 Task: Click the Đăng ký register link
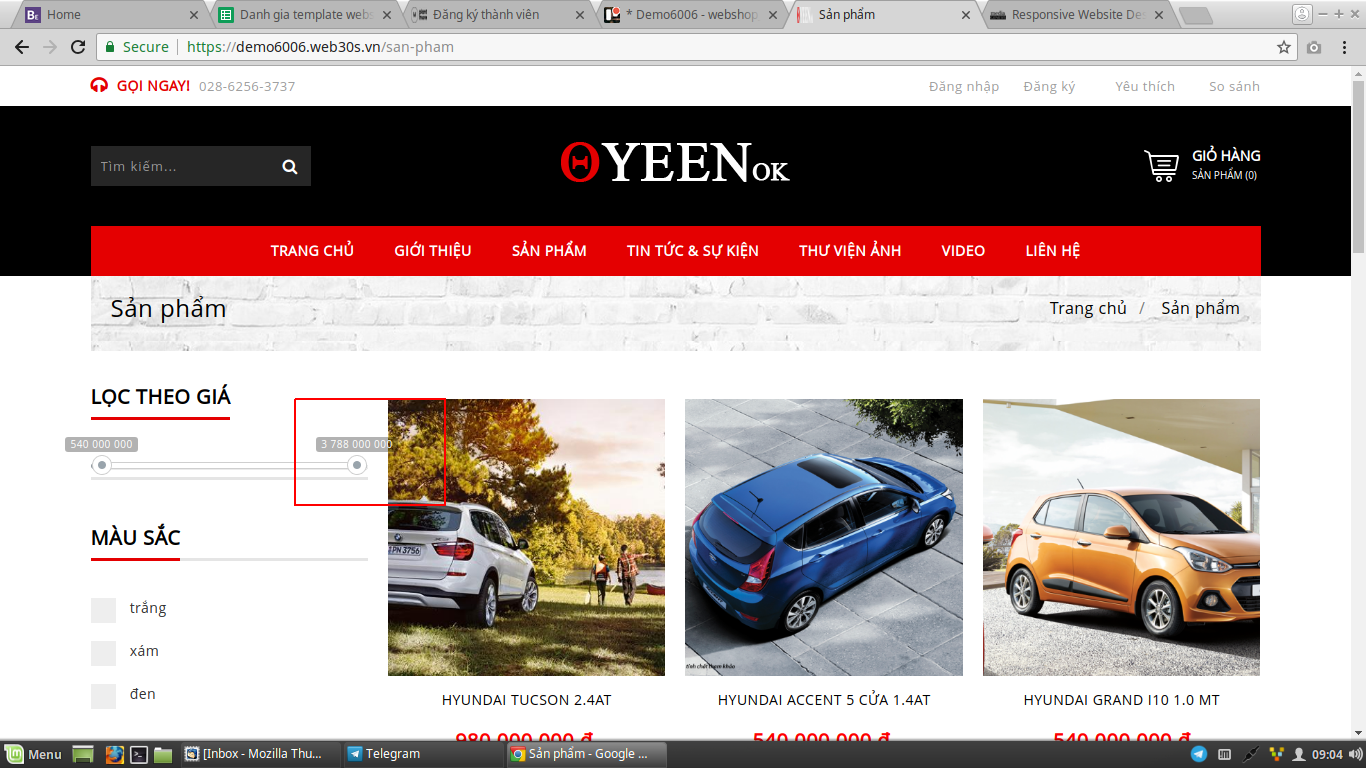point(1049,87)
